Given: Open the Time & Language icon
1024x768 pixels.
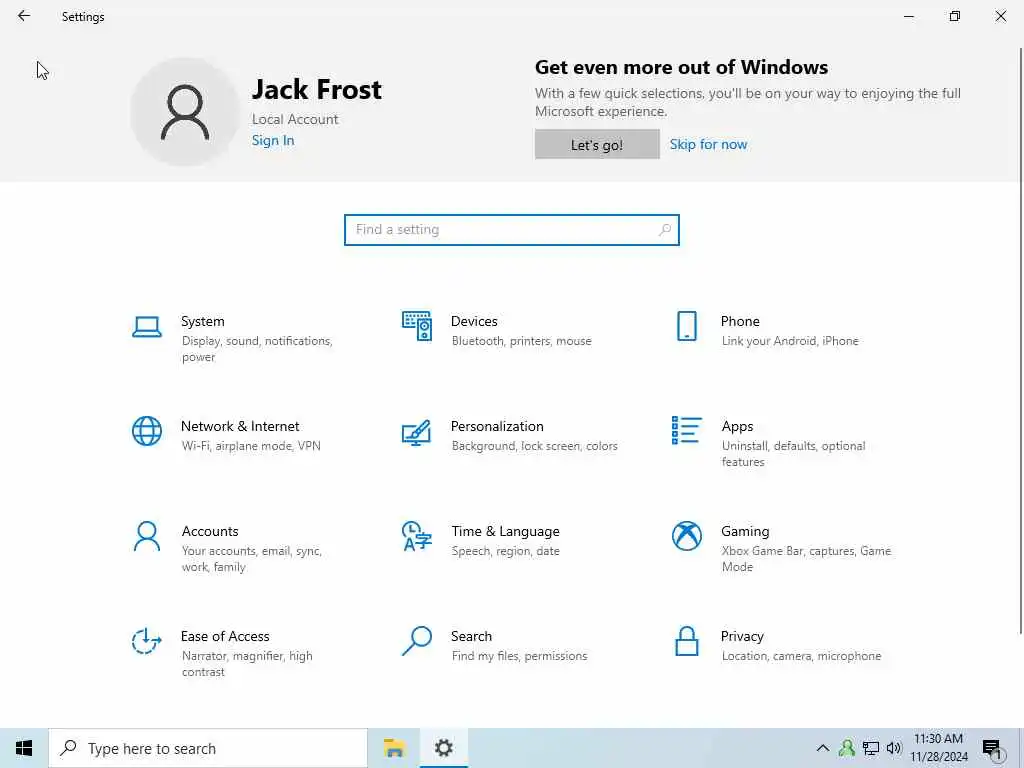Looking at the screenshot, I should [x=417, y=536].
